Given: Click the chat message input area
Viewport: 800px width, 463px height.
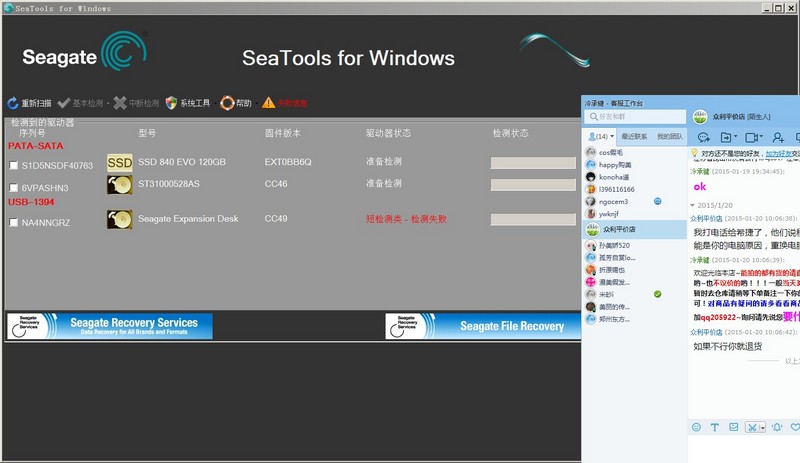Looking at the screenshot, I should point(744,448).
